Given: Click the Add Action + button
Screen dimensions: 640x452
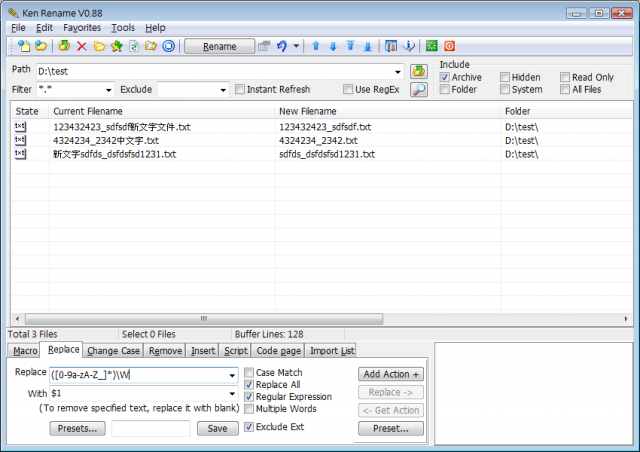Looking at the screenshot, I should 391,374.
